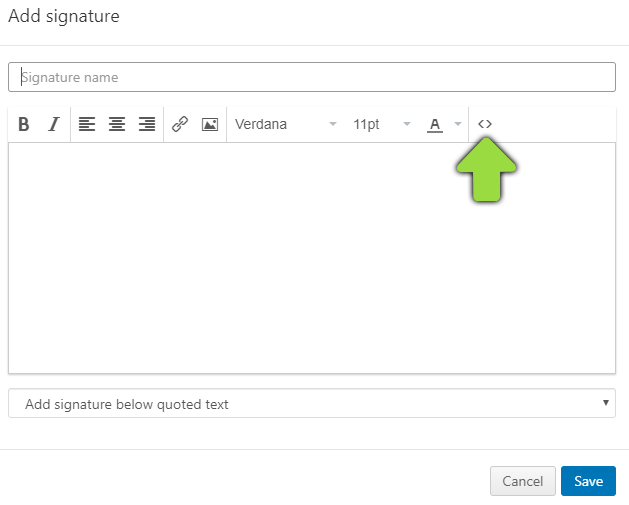The height and width of the screenshot is (505, 629).
Task: Align signature text right
Action: point(147,125)
